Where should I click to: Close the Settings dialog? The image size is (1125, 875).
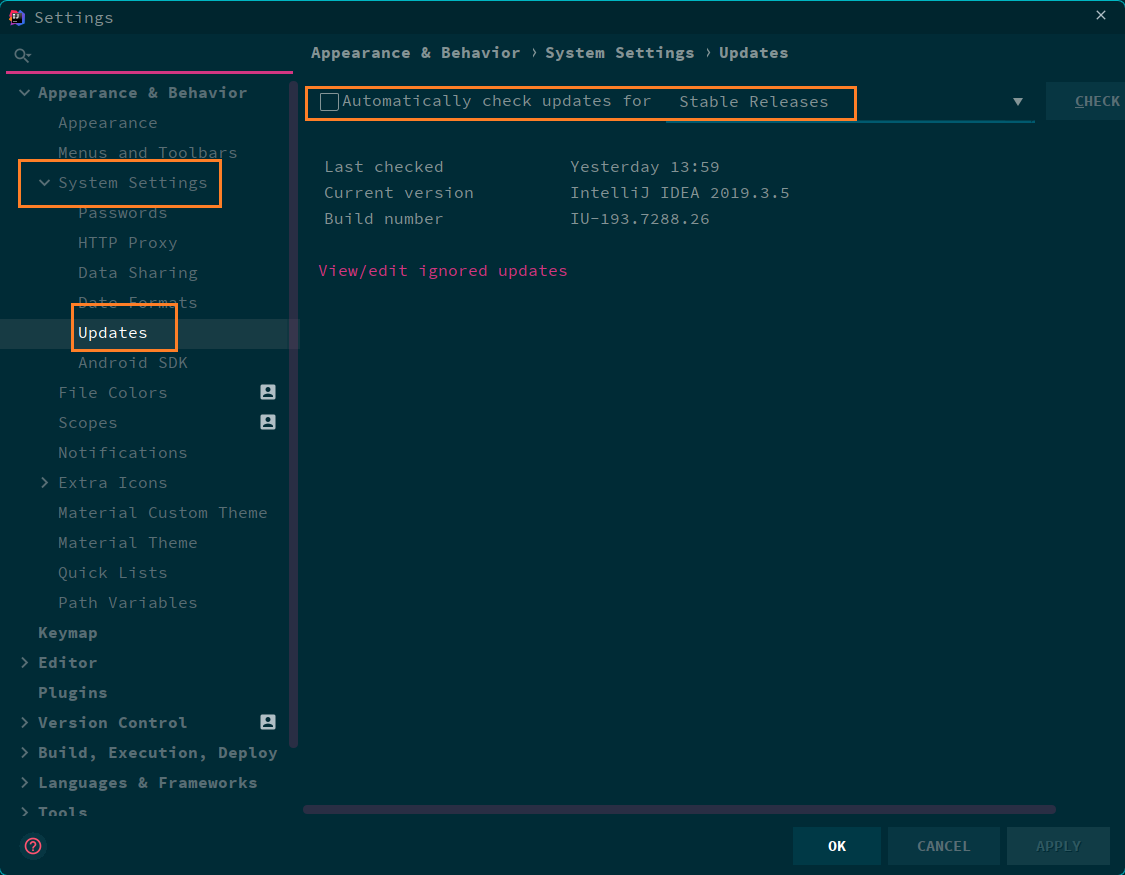[1101, 15]
